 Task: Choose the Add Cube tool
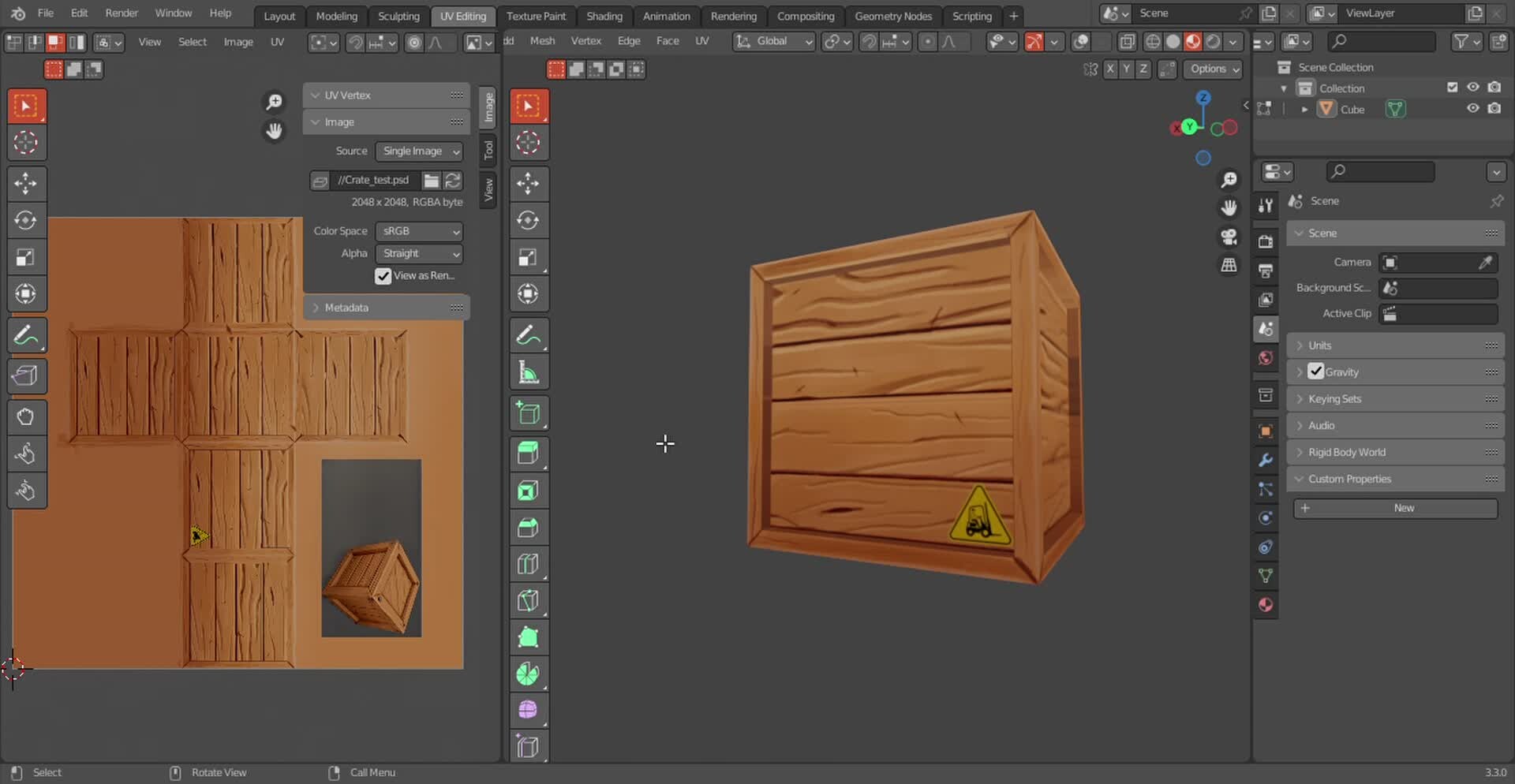click(529, 413)
